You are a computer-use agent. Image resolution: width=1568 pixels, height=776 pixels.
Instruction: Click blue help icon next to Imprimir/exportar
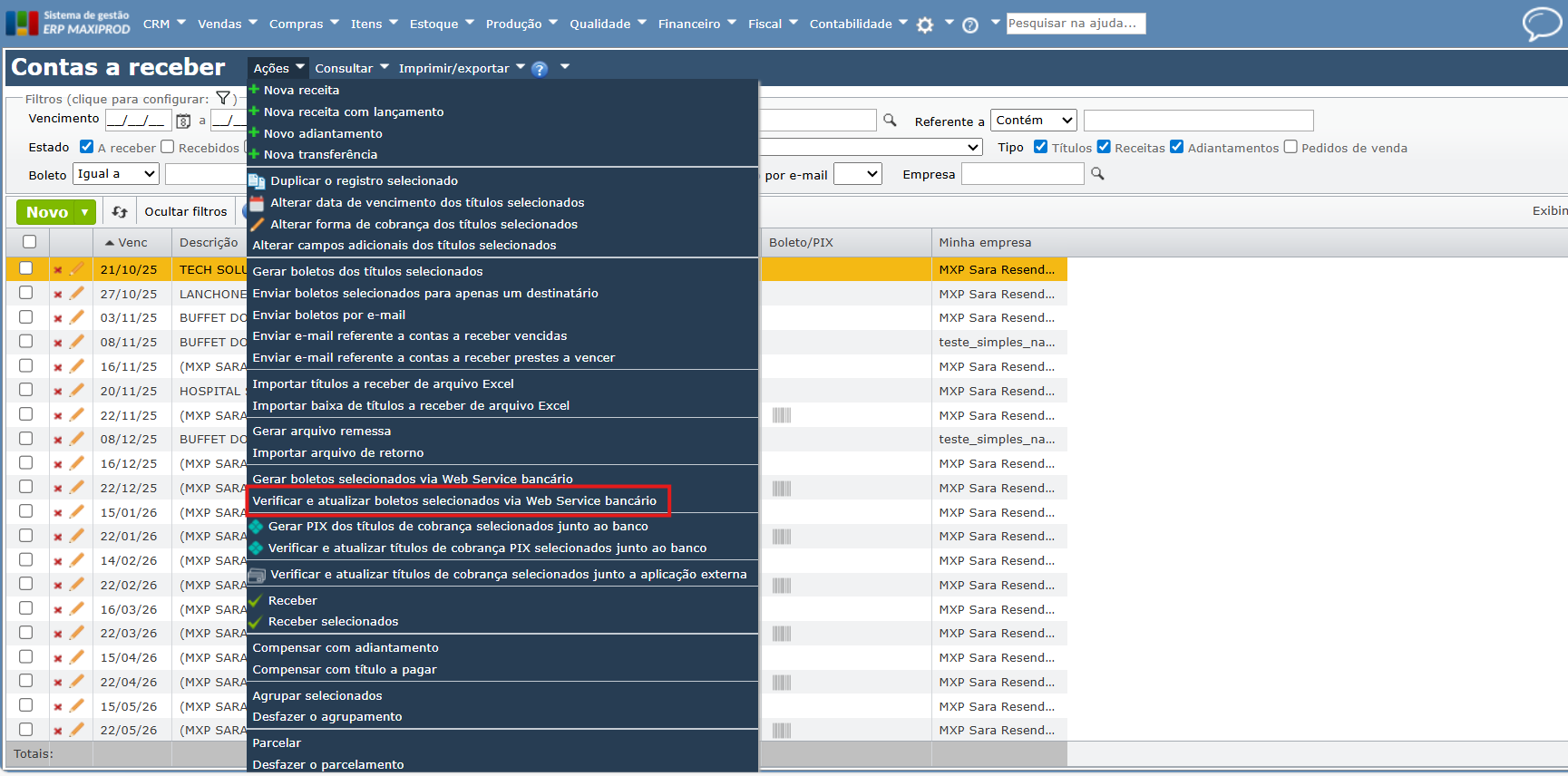(540, 69)
